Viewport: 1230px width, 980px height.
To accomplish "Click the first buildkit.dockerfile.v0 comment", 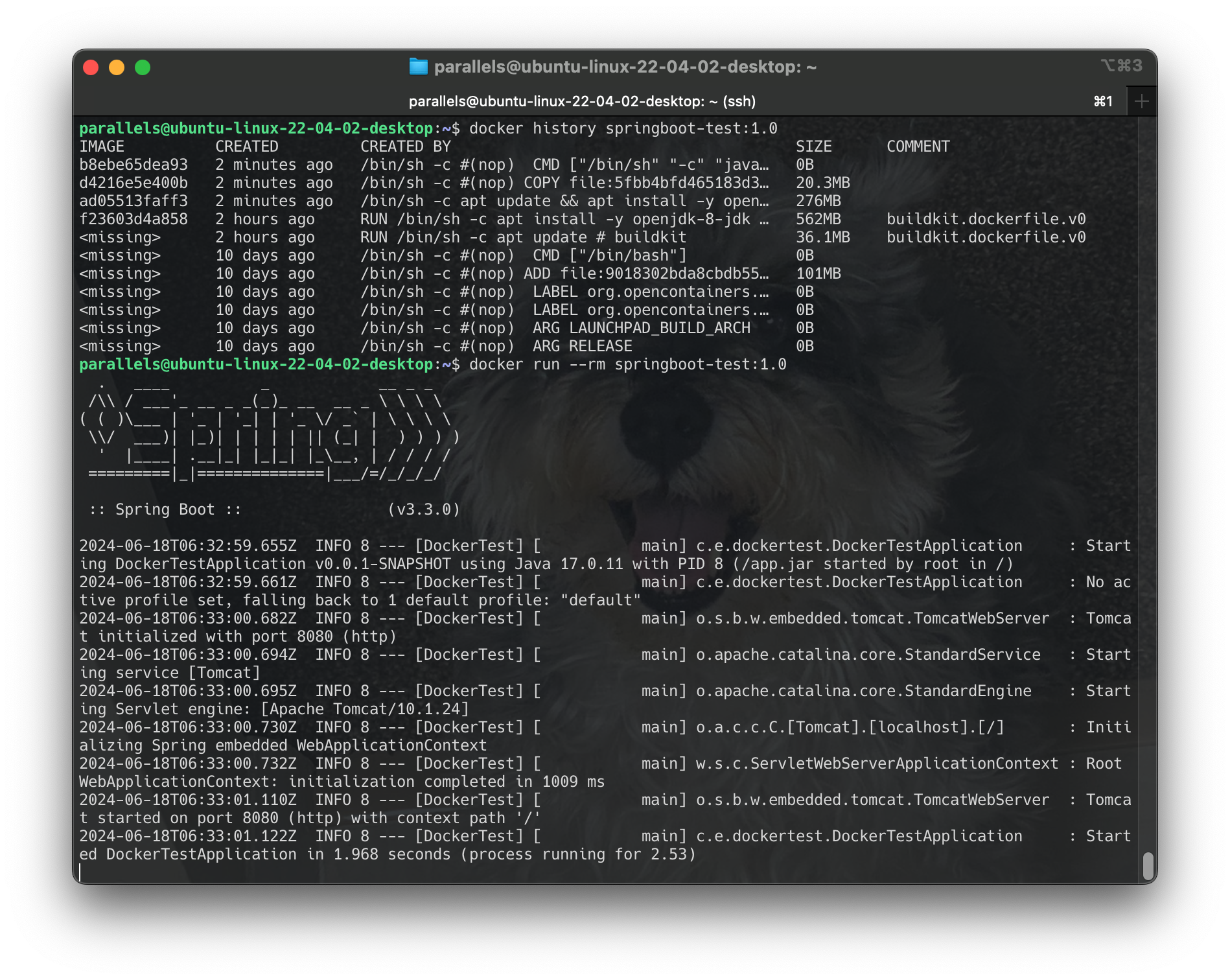I will (x=986, y=219).
